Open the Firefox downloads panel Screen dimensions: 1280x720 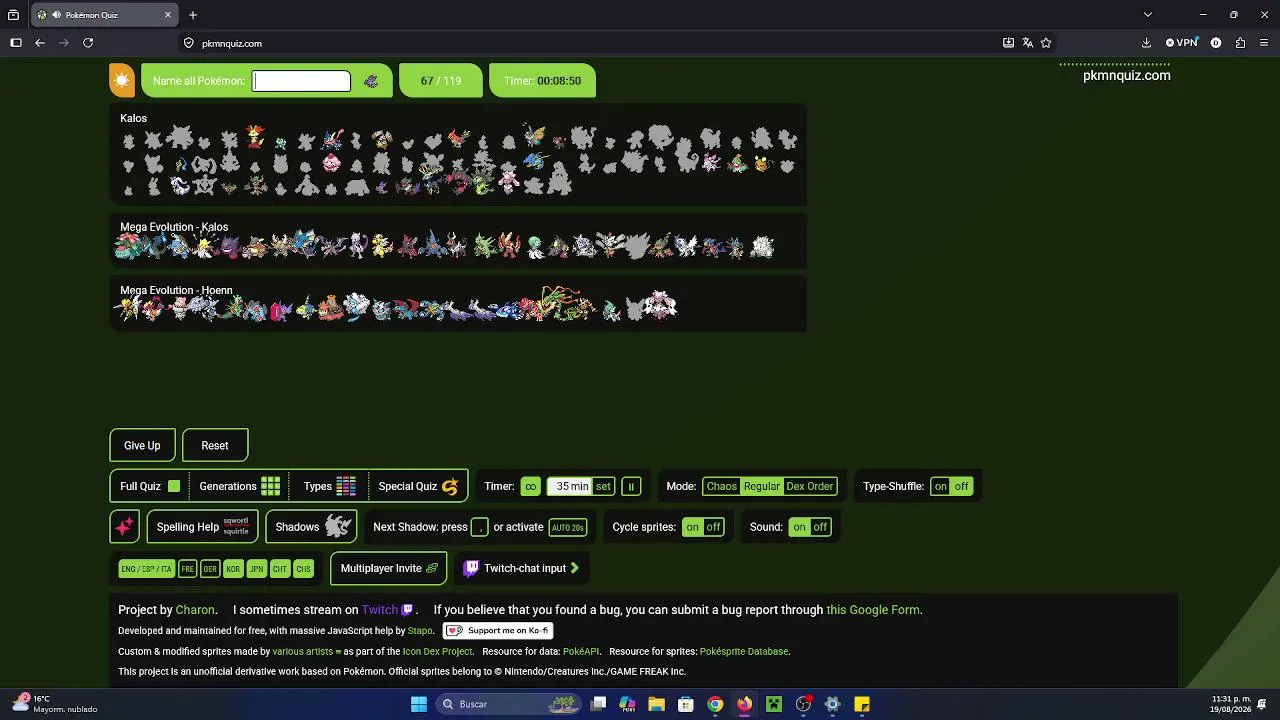coord(1146,43)
